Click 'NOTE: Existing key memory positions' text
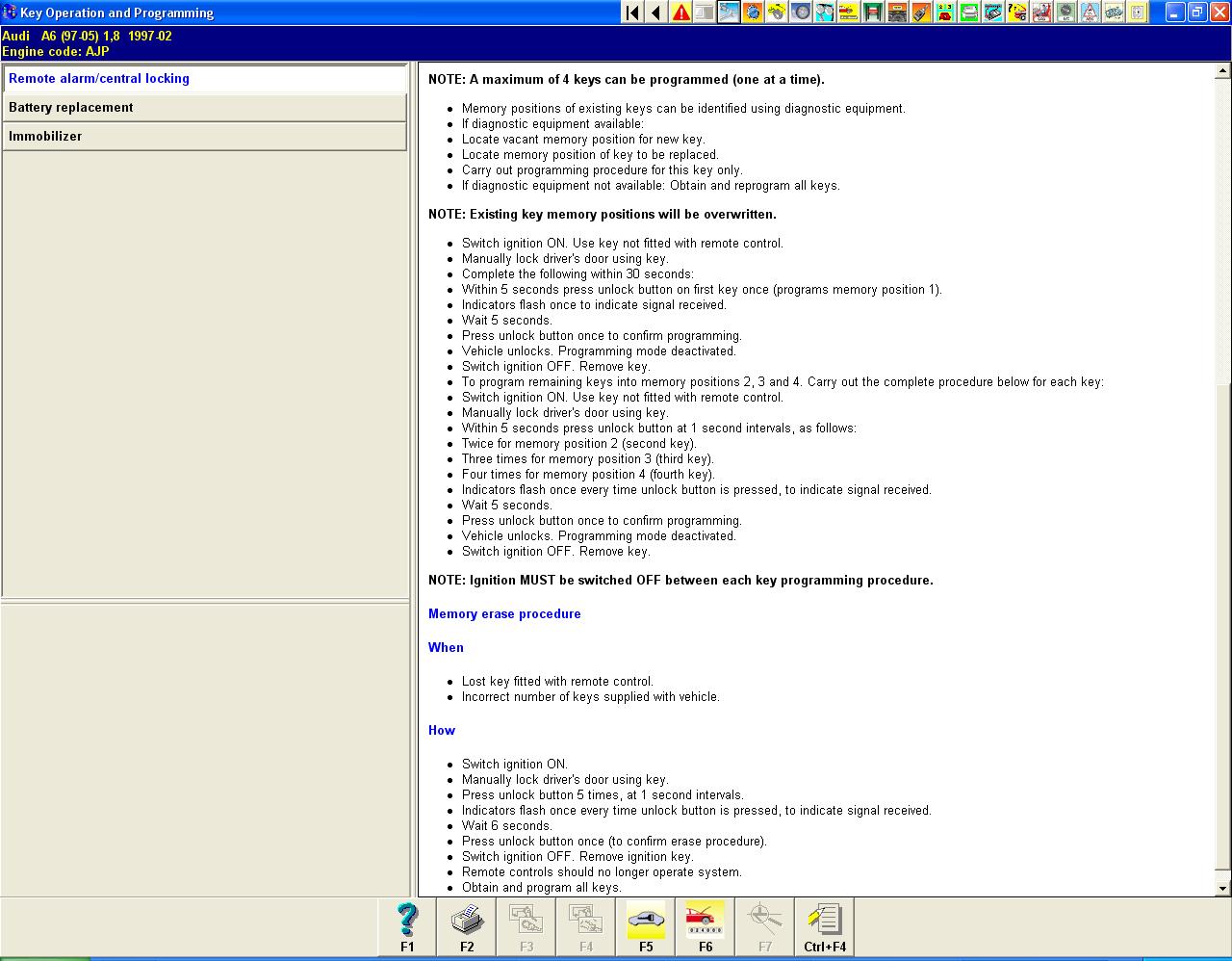The width and height of the screenshot is (1232, 961). (603, 215)
